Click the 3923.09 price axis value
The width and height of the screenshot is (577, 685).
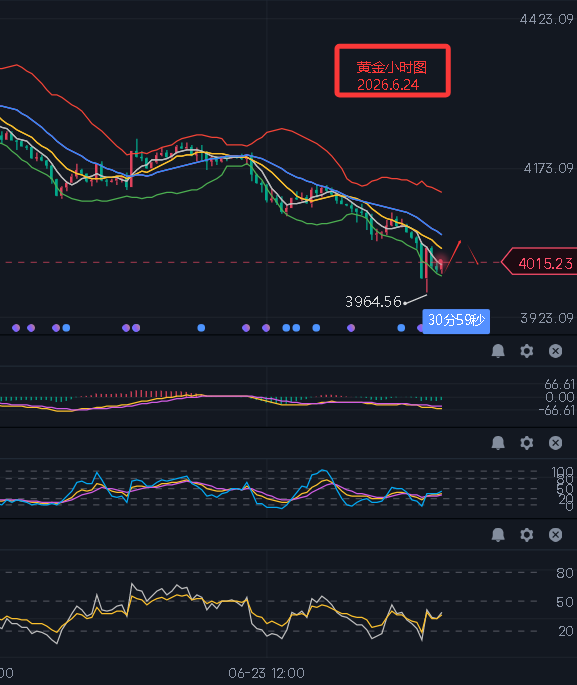tap(547, 318)
